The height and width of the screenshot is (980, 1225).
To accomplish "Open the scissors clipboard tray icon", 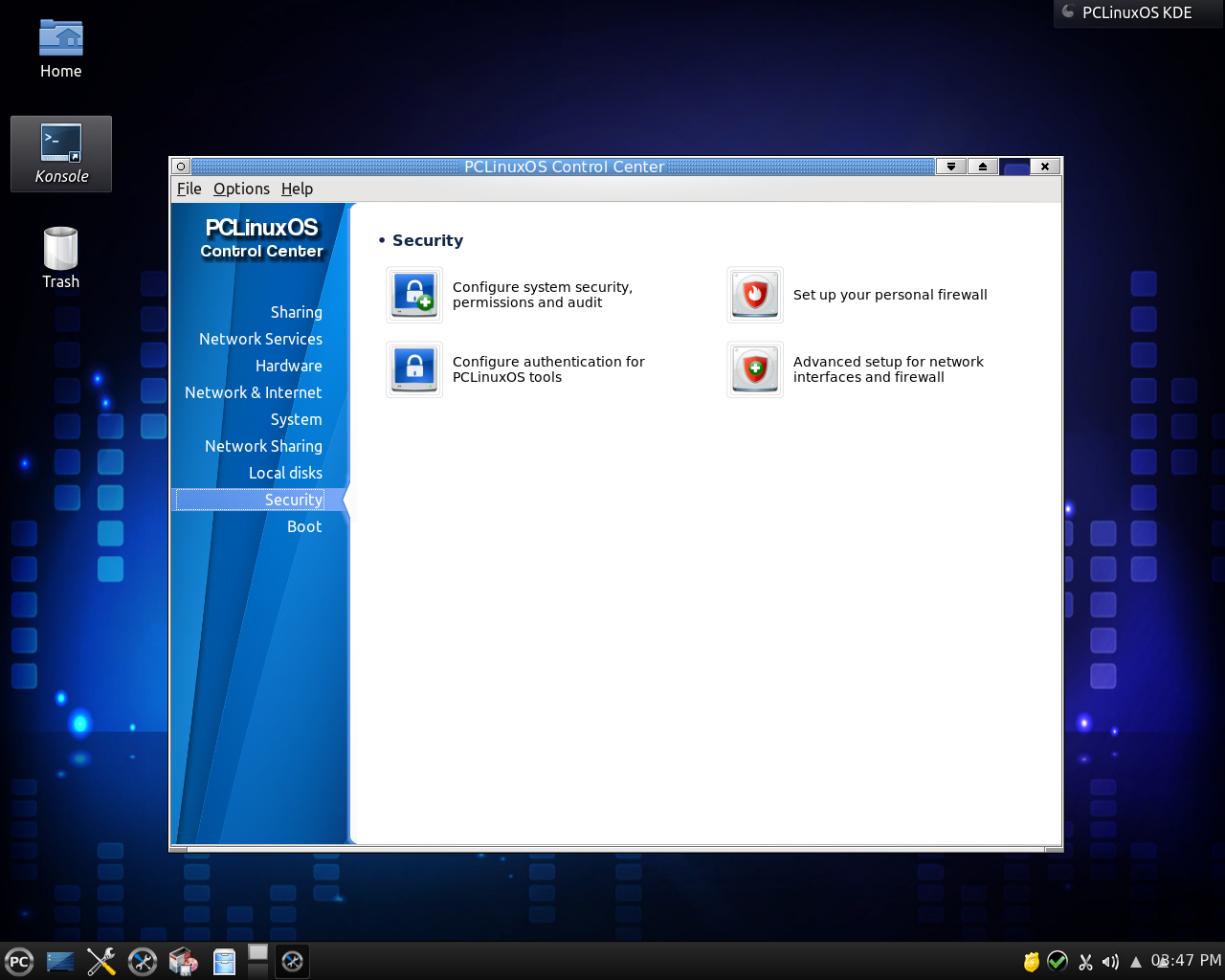I will [1085, 962].
